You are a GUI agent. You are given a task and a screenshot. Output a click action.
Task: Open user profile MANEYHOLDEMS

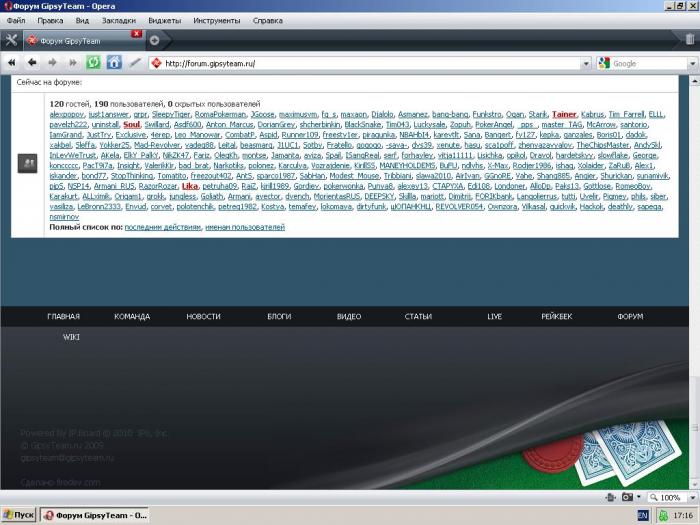(x=408, y=166)
